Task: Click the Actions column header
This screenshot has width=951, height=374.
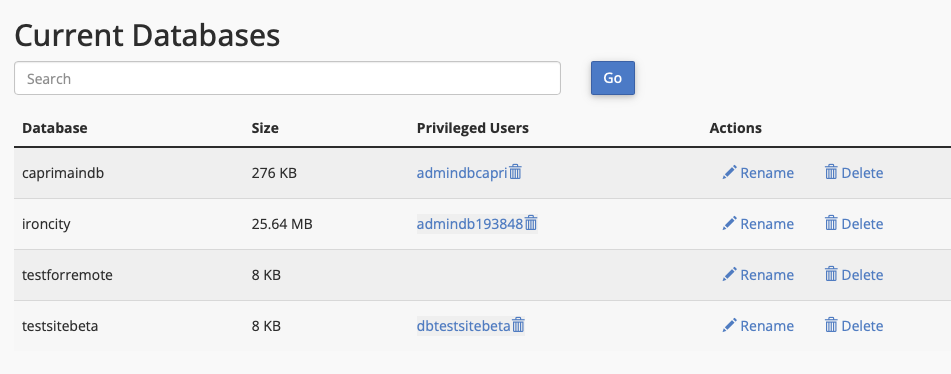Action: tap(736, 128)
